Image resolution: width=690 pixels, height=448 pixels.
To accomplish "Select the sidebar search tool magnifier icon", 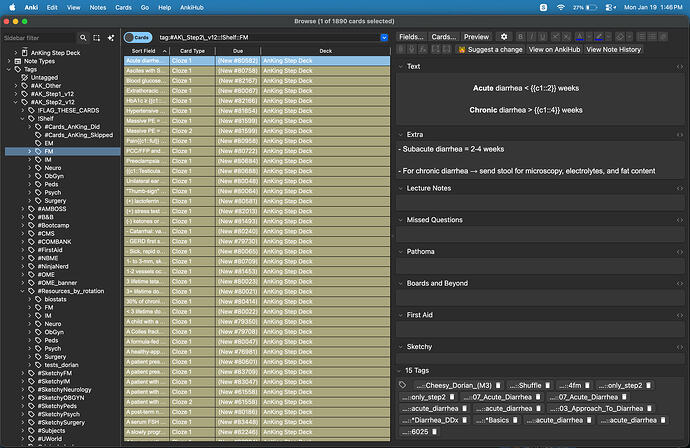I will click(x=83, y=38).
